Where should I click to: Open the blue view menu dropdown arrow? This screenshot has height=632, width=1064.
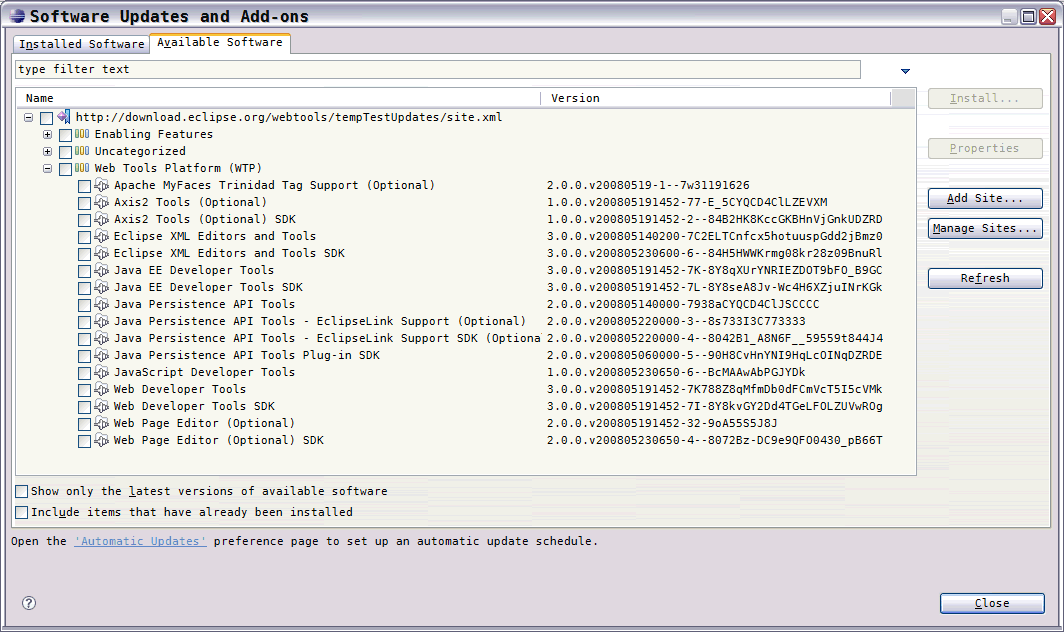coord(905,71)
